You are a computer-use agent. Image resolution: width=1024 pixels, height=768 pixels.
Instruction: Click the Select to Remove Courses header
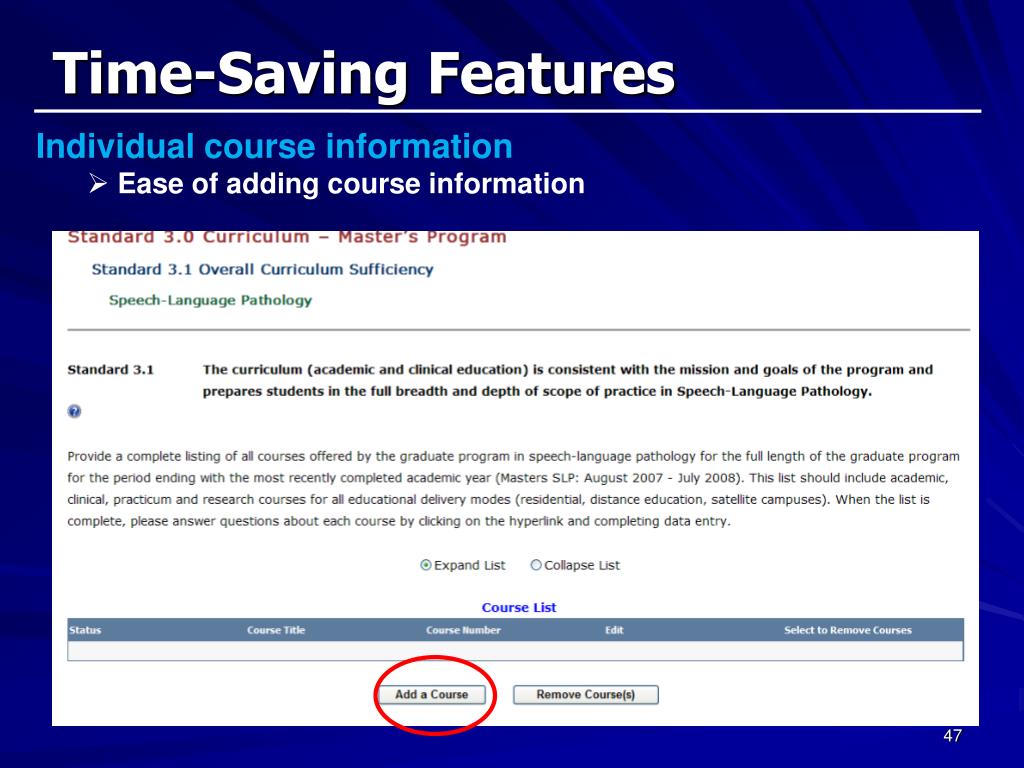pyautogui.click(x=848, y=630)
